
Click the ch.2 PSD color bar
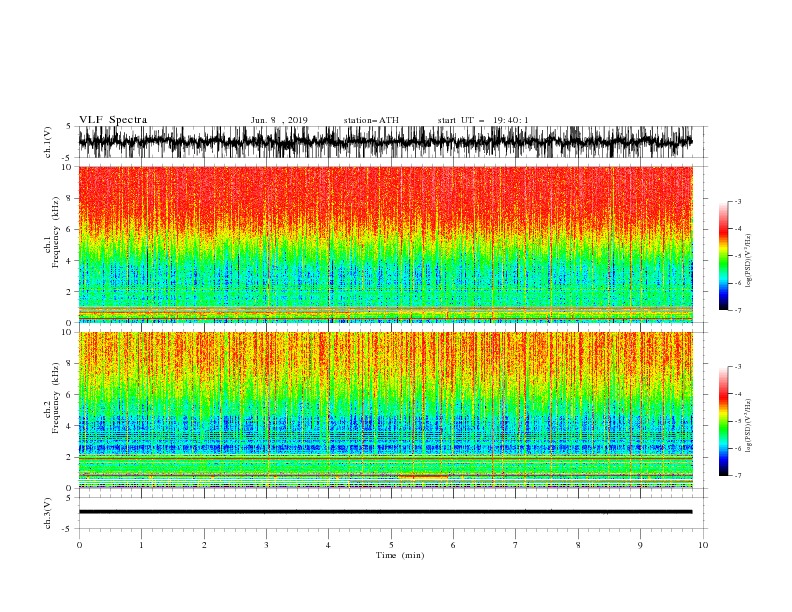coord(723,421)
